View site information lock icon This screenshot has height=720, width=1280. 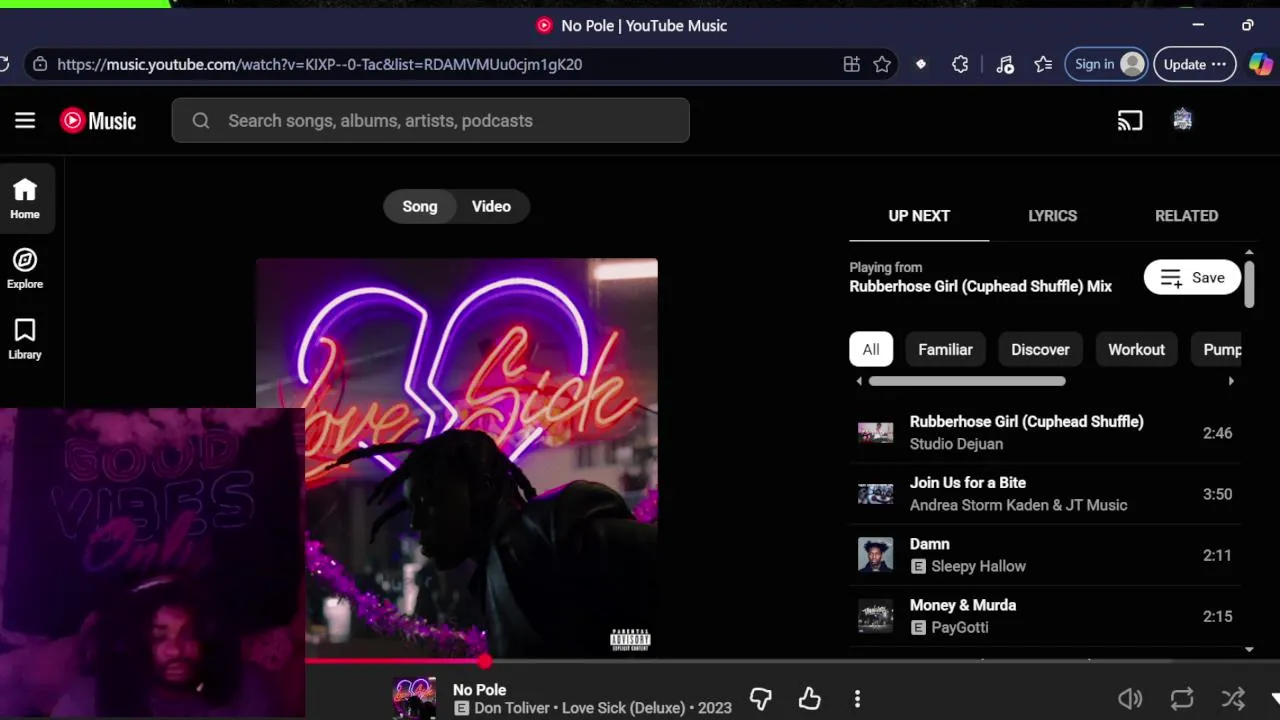click(40, 64)
